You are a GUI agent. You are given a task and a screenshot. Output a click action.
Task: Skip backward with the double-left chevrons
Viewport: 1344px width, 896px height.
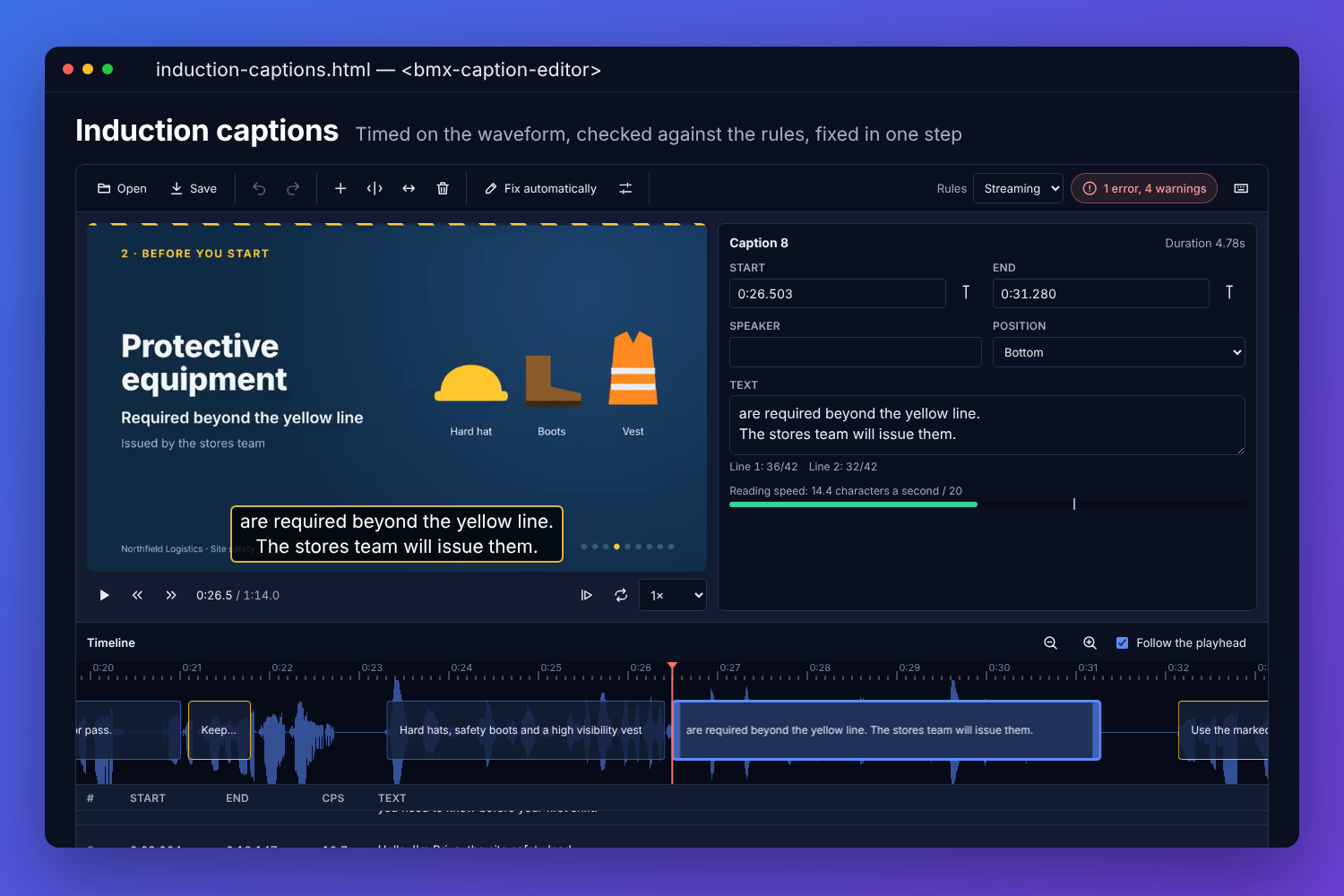coord(137,595)
